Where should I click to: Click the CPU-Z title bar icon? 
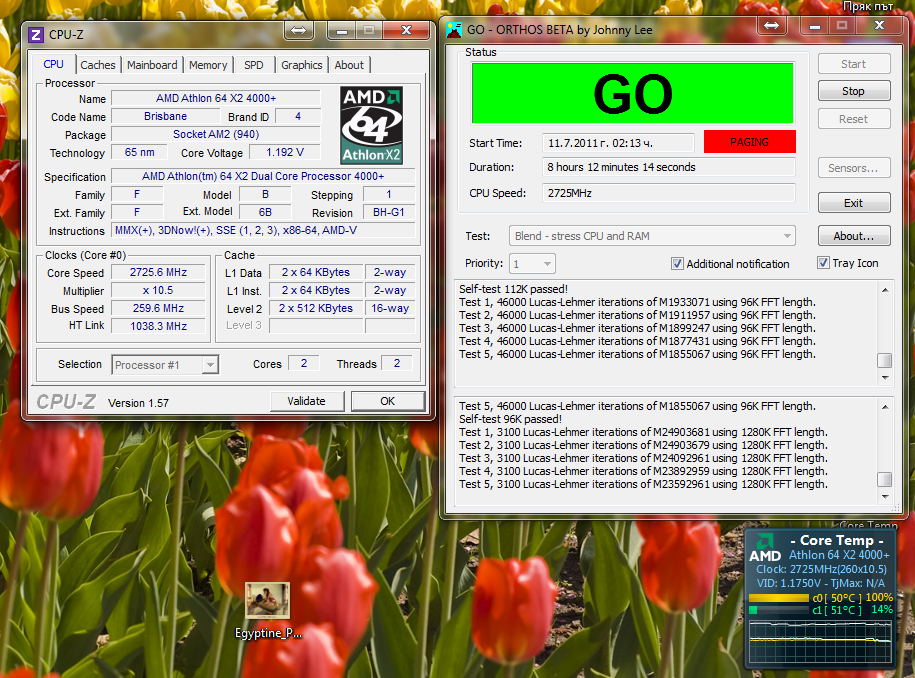tap(36, 35)
